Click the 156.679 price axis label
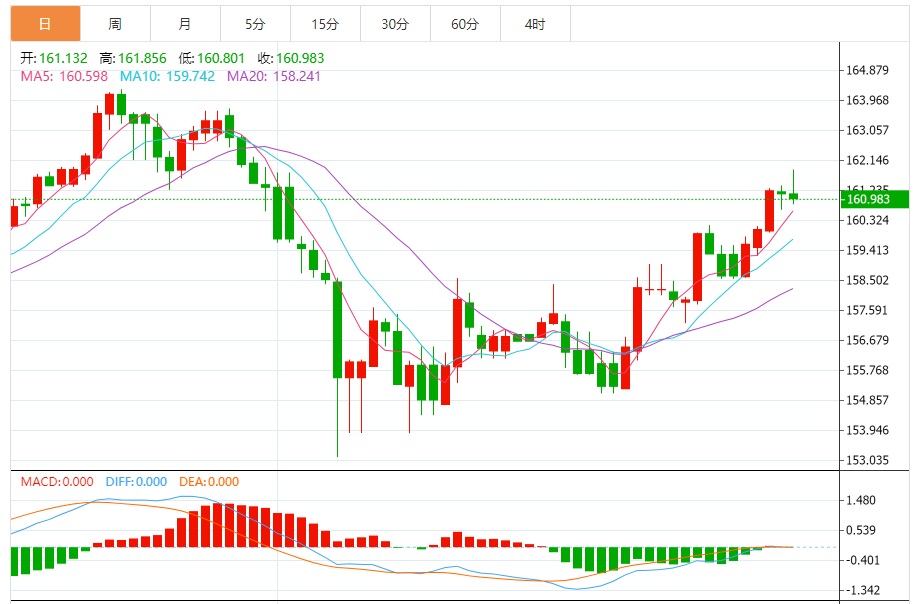 (867, 340)
